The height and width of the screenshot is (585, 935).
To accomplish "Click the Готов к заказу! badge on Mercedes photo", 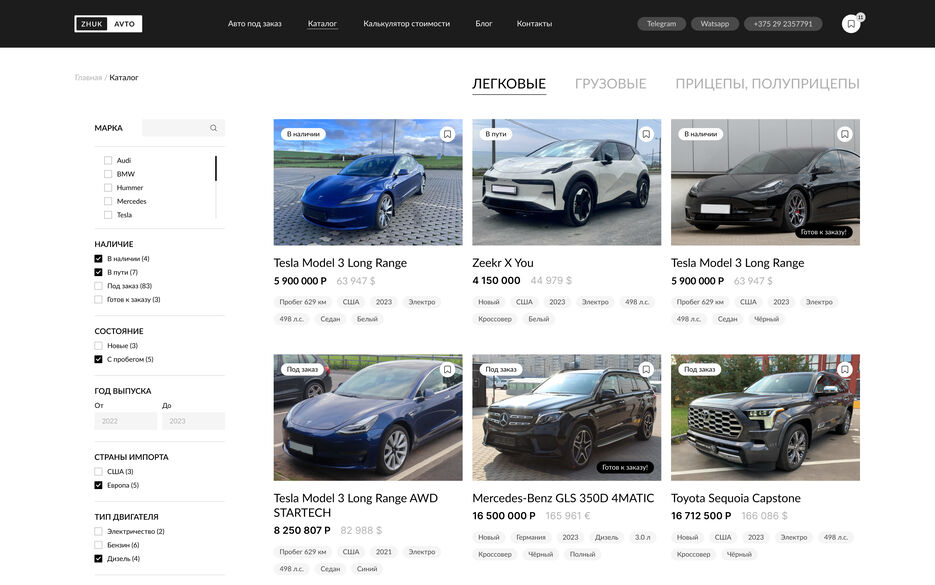I will (x=624, y=468).
